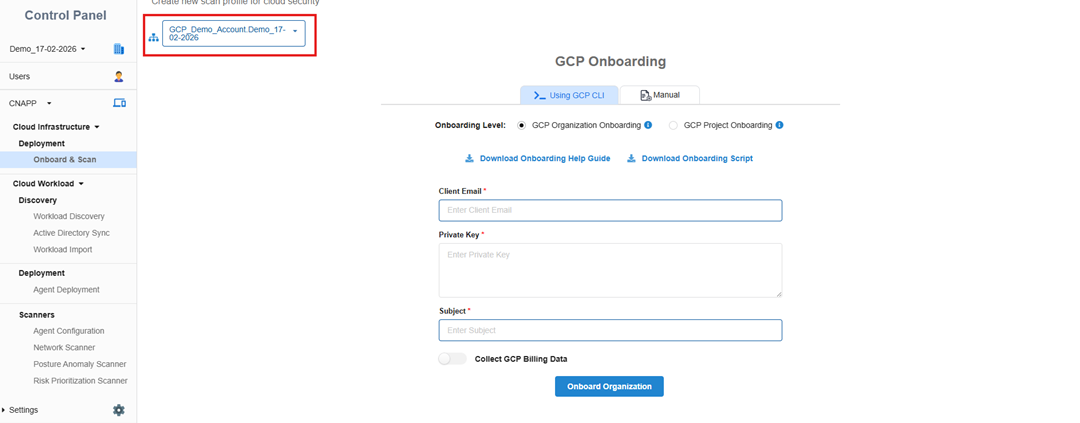Open Workload Discovery in sidebar
The height and width of the screenshot is (423, 1080).
click(x=68, y=216)
